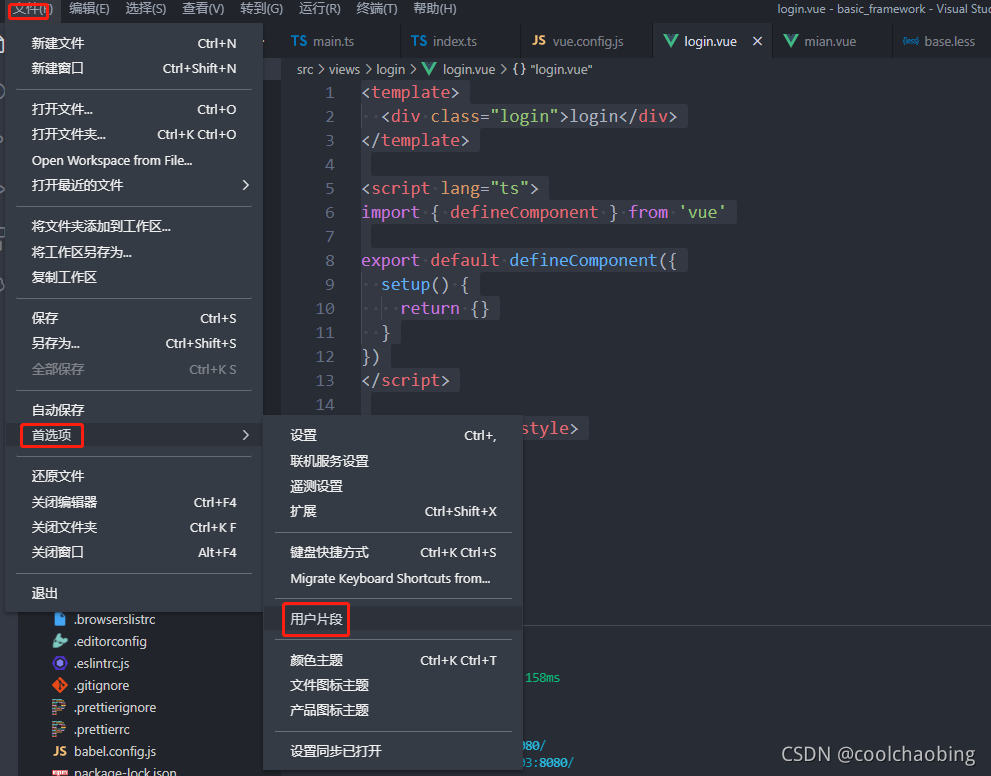Click 退出 in the file menu
This screenshot has height=776, width=991.
coord(134,593)
